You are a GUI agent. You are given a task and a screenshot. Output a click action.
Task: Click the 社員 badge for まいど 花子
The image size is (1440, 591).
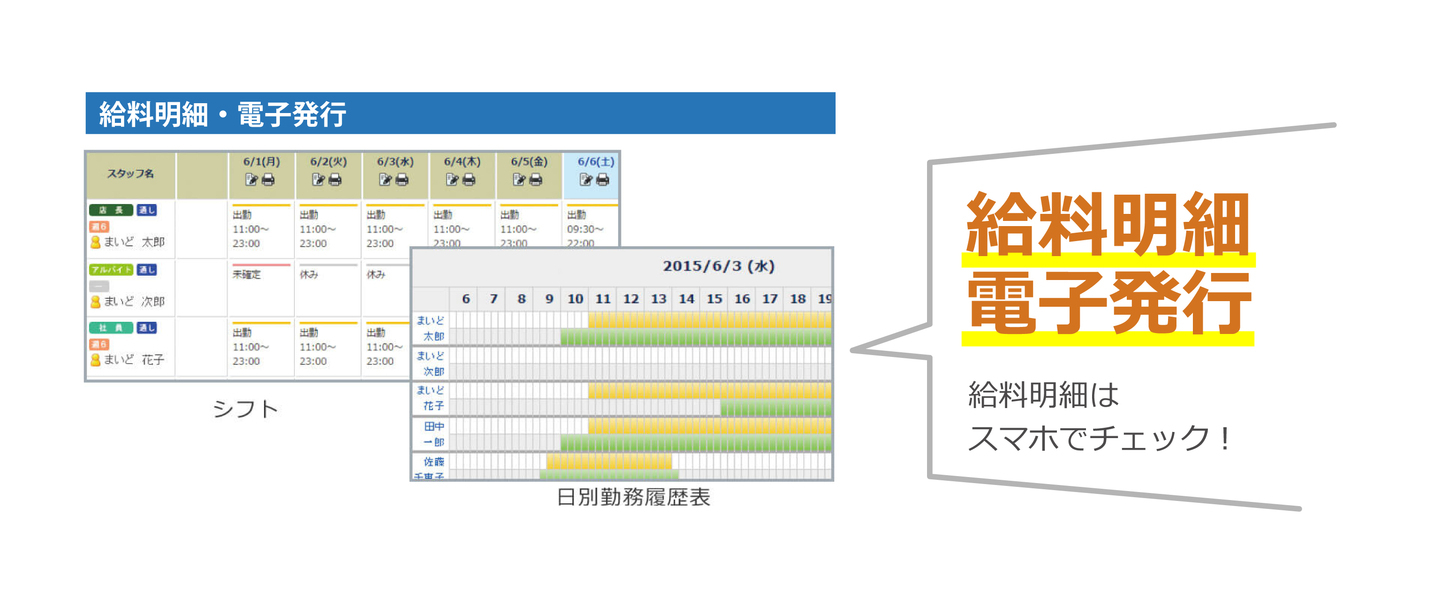click(x=110, y=328)
